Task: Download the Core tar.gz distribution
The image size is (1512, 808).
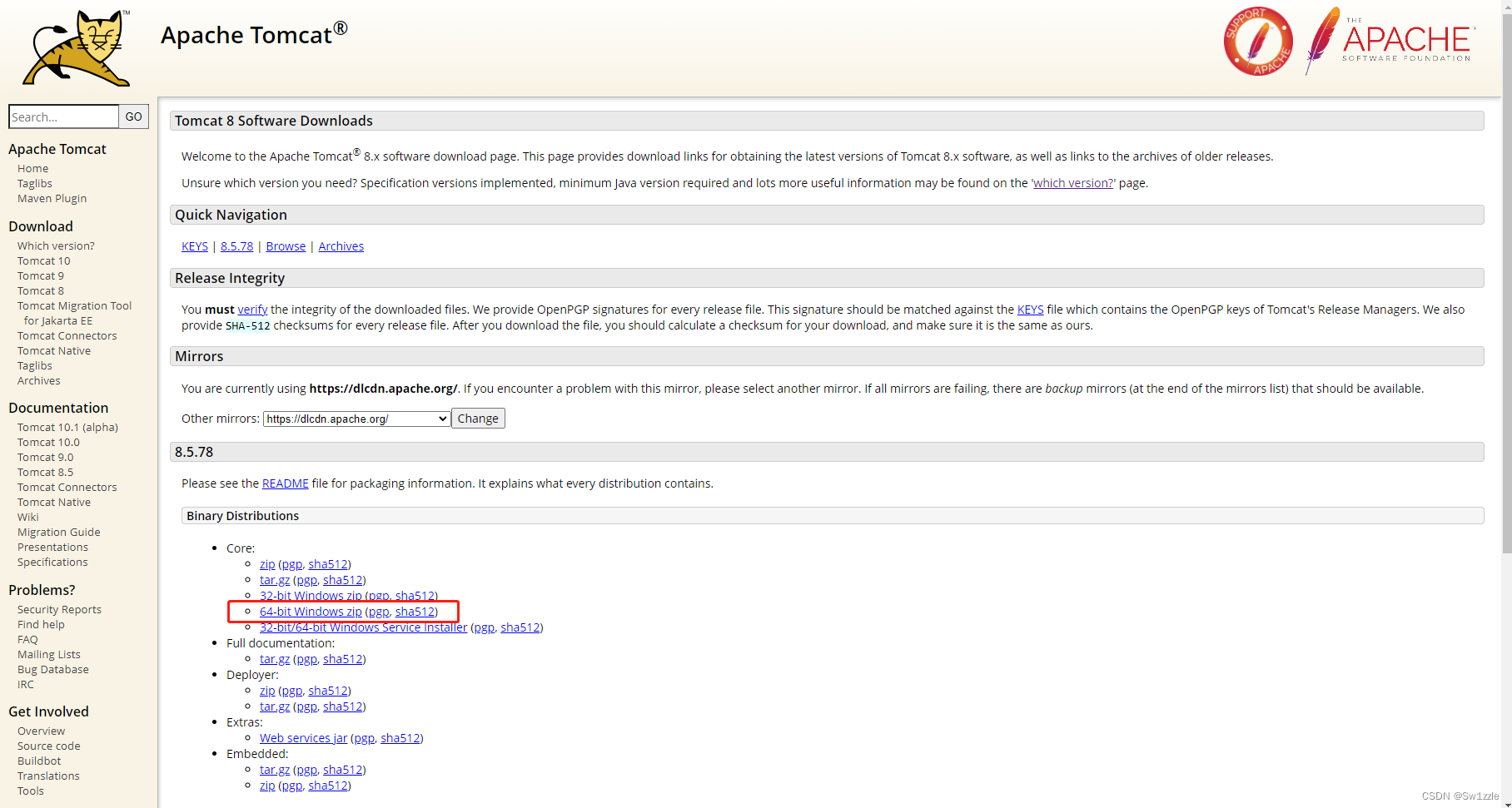Action: [x=275, y=580]
